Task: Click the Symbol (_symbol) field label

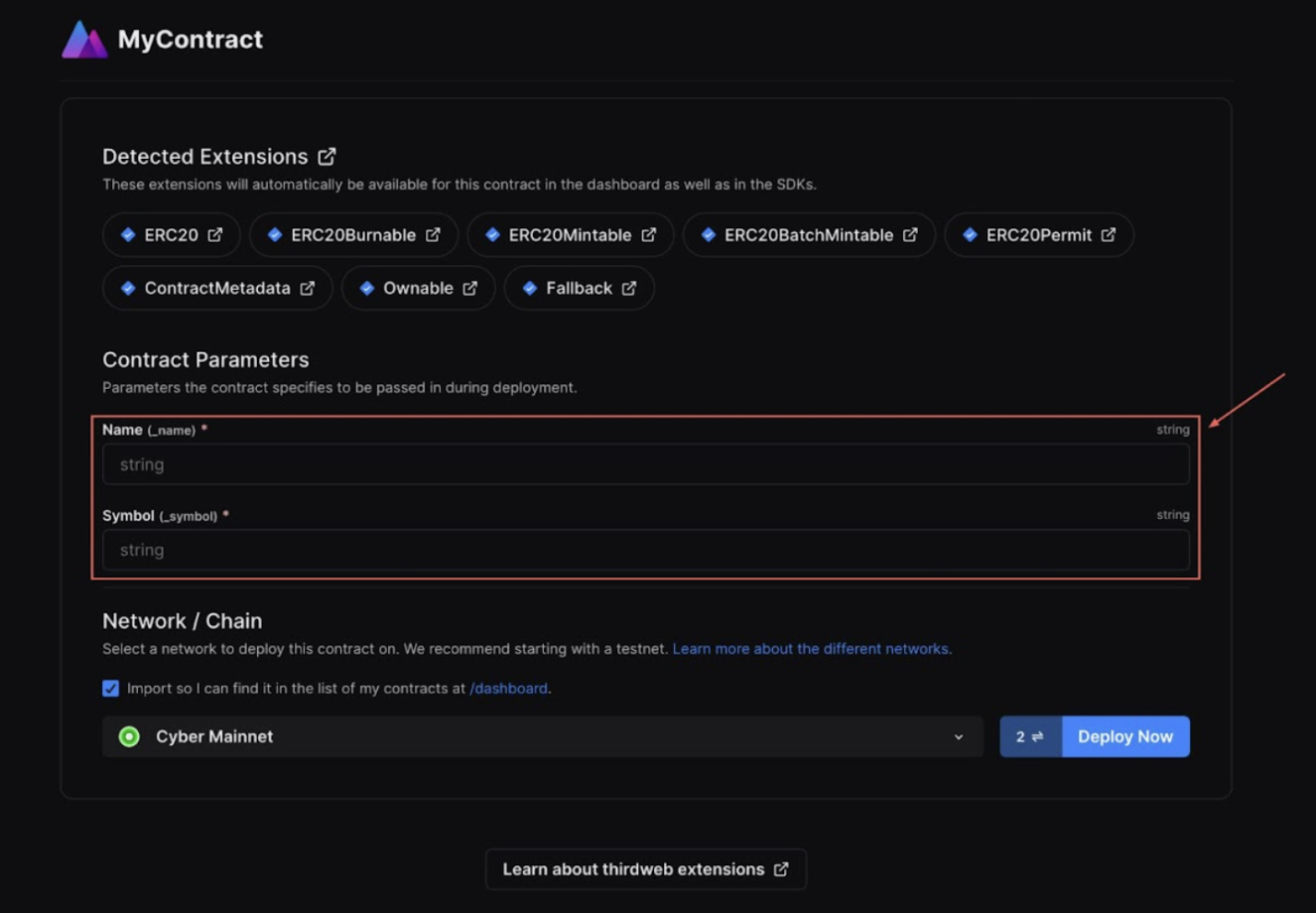Action: click(x=166, y=516)
